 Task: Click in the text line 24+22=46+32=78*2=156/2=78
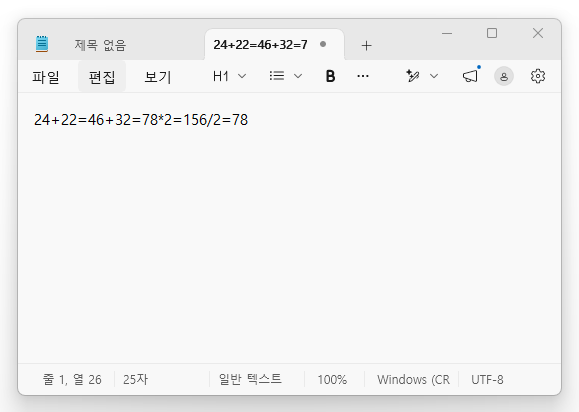coord(141,120)
